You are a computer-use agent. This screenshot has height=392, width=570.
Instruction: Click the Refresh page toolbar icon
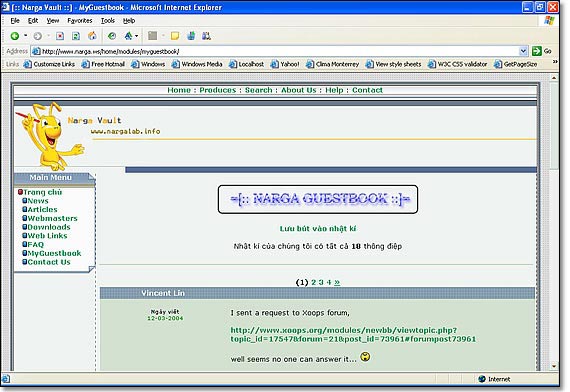click(76, 36)
